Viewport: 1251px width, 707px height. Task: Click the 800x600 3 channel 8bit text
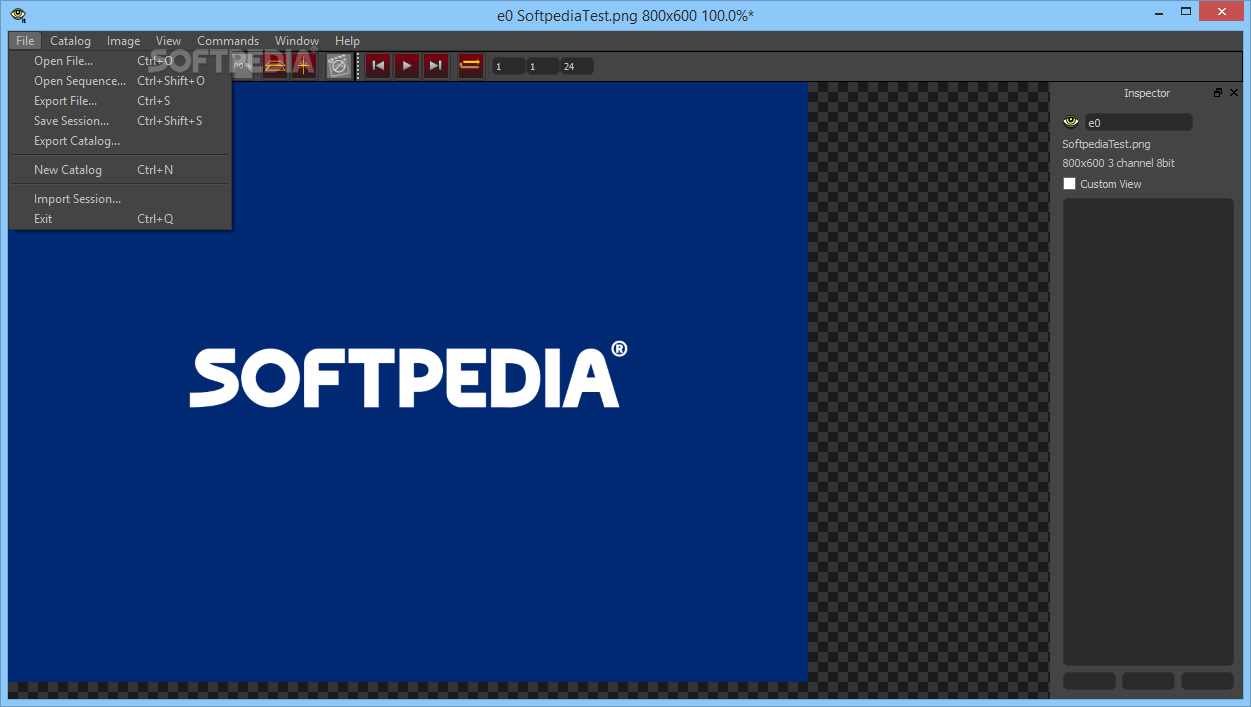[x=1118, y=163]
